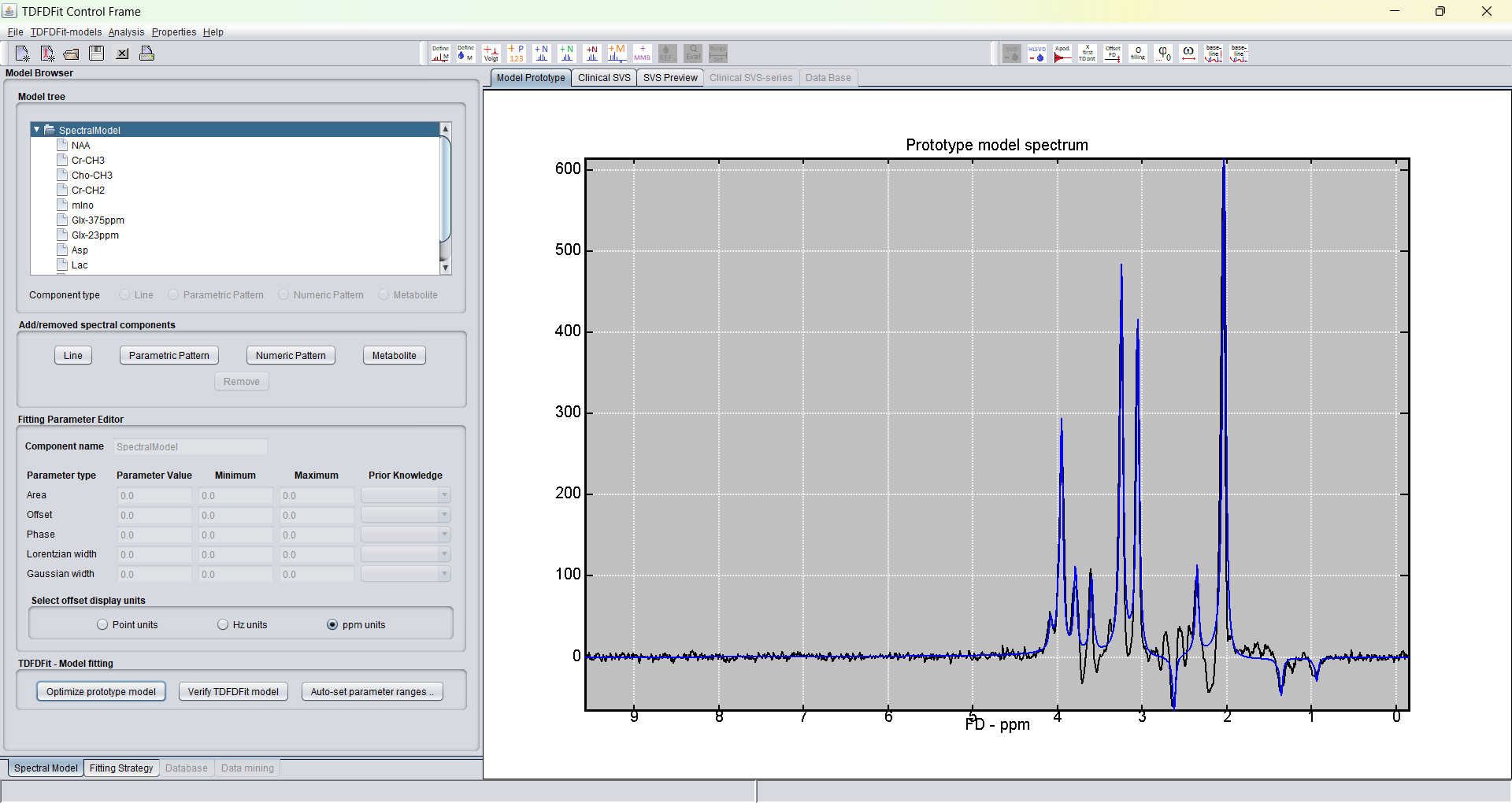The width and height of the screenshot is (1512, 803).
Task: Click the close (X) toolbar icon
Action: [122, 54]
